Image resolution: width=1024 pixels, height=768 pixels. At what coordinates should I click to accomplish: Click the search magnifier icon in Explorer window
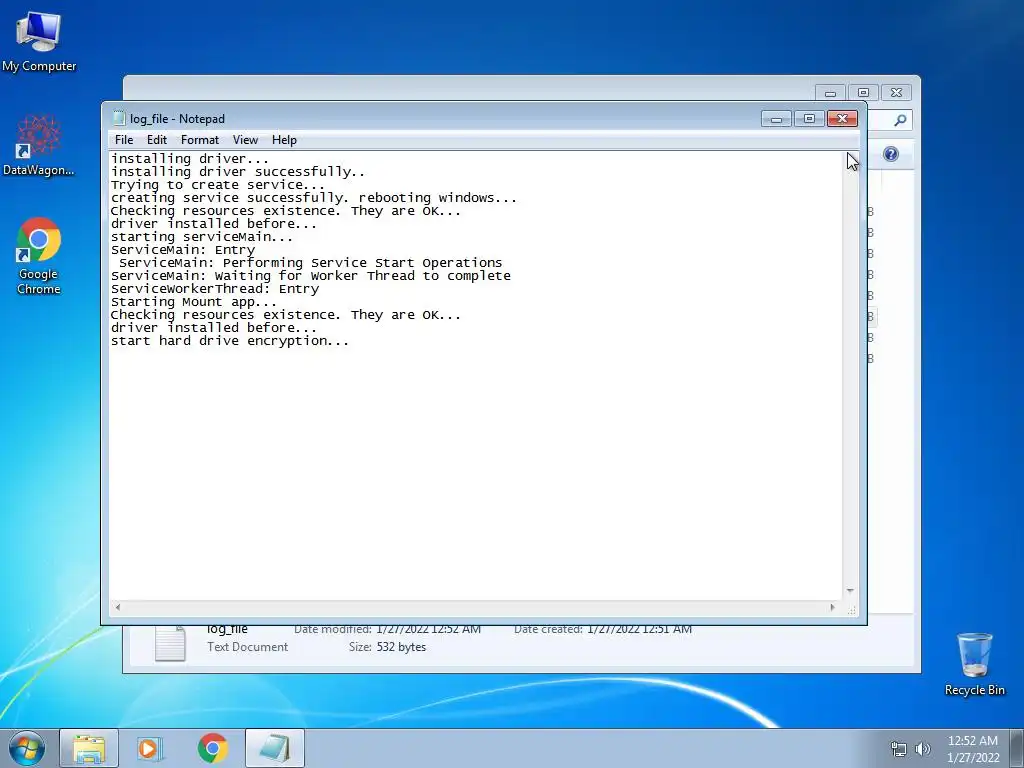[901, 120]
